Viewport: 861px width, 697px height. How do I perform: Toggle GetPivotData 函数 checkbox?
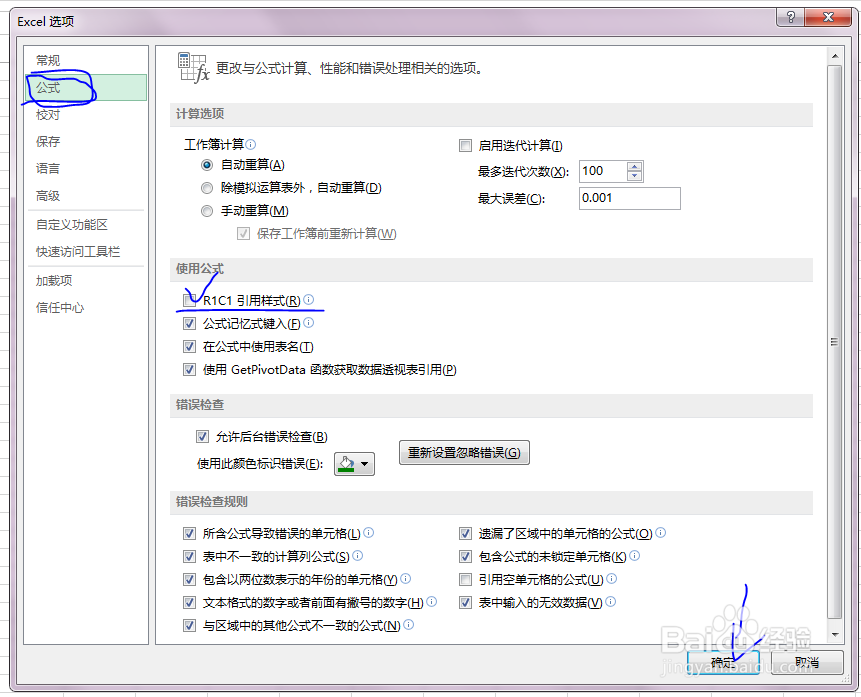tap(189, 370)
